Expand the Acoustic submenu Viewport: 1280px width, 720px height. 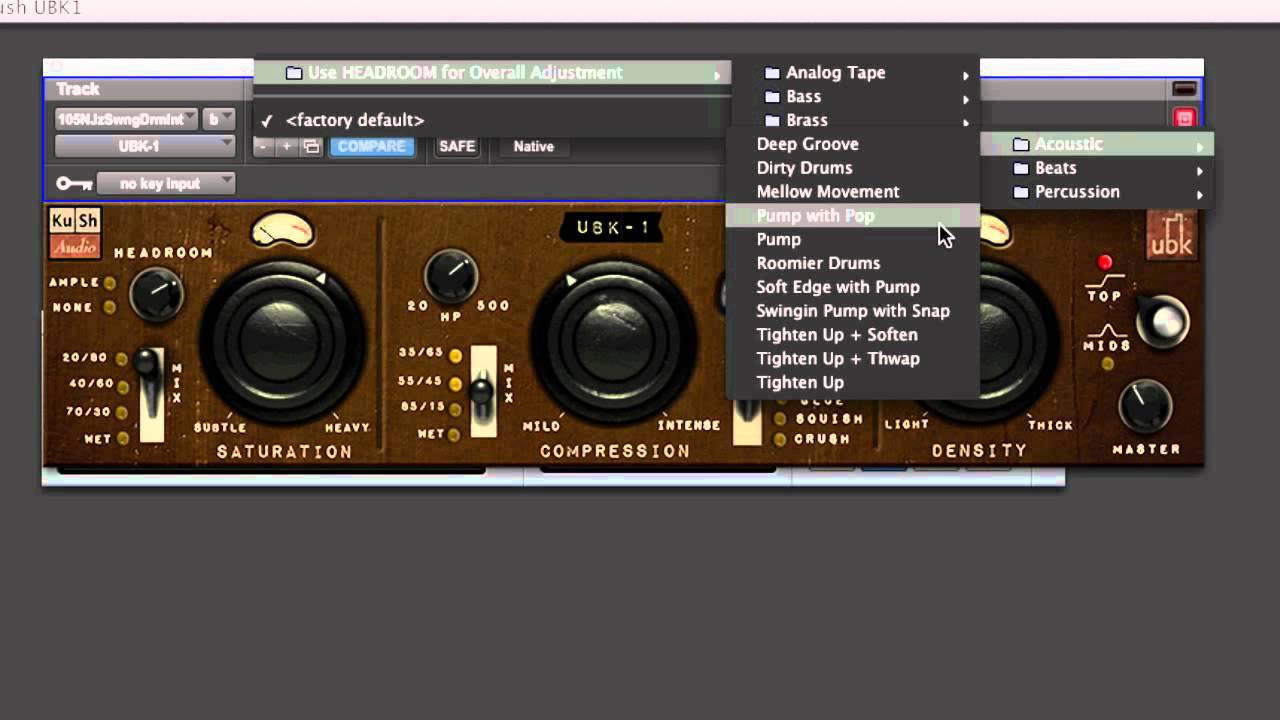point(1097,144)
